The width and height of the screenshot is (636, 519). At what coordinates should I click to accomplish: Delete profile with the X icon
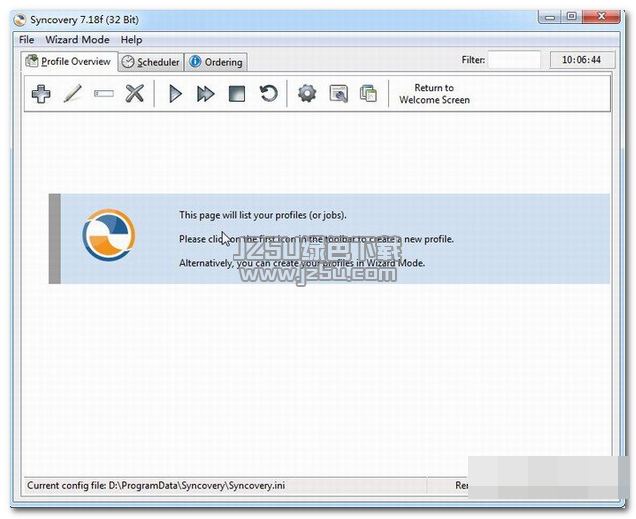point(134,94)
